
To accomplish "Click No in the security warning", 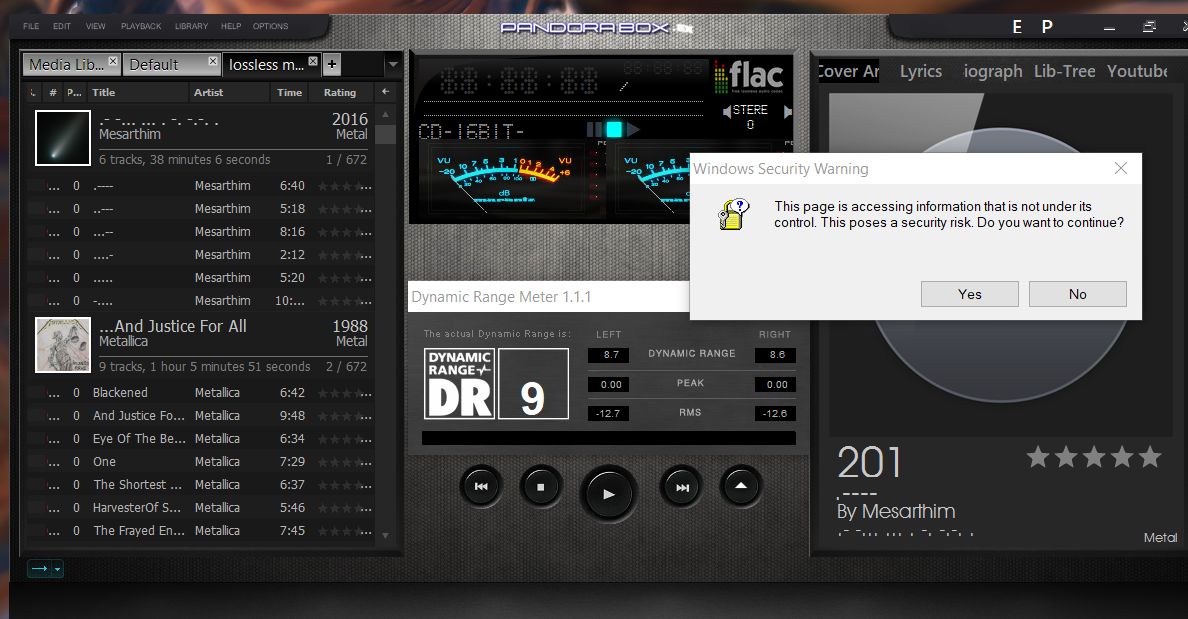I will 1077,294.
